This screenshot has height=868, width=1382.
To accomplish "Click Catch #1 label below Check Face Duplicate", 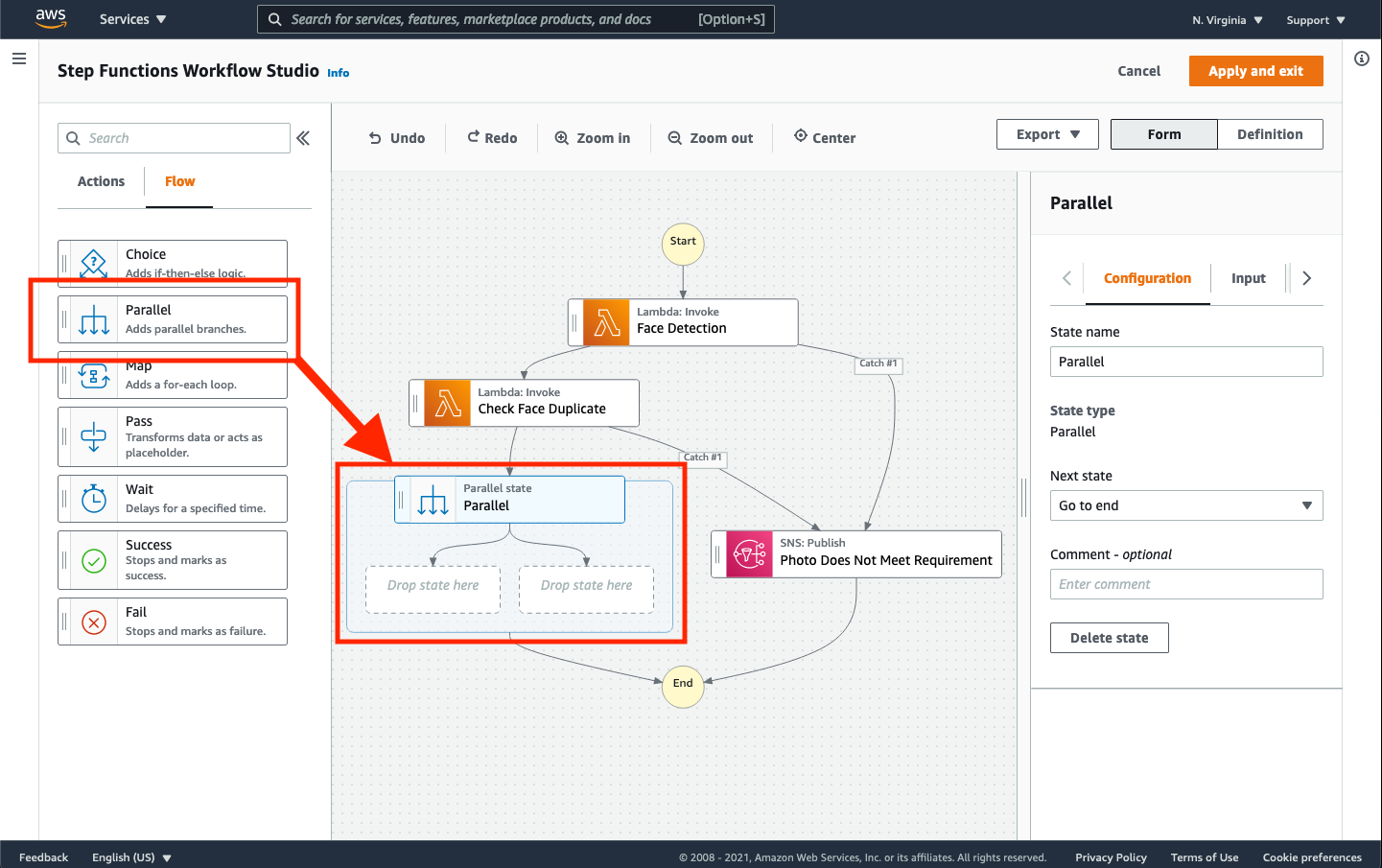I will click(x=703, y=457).
